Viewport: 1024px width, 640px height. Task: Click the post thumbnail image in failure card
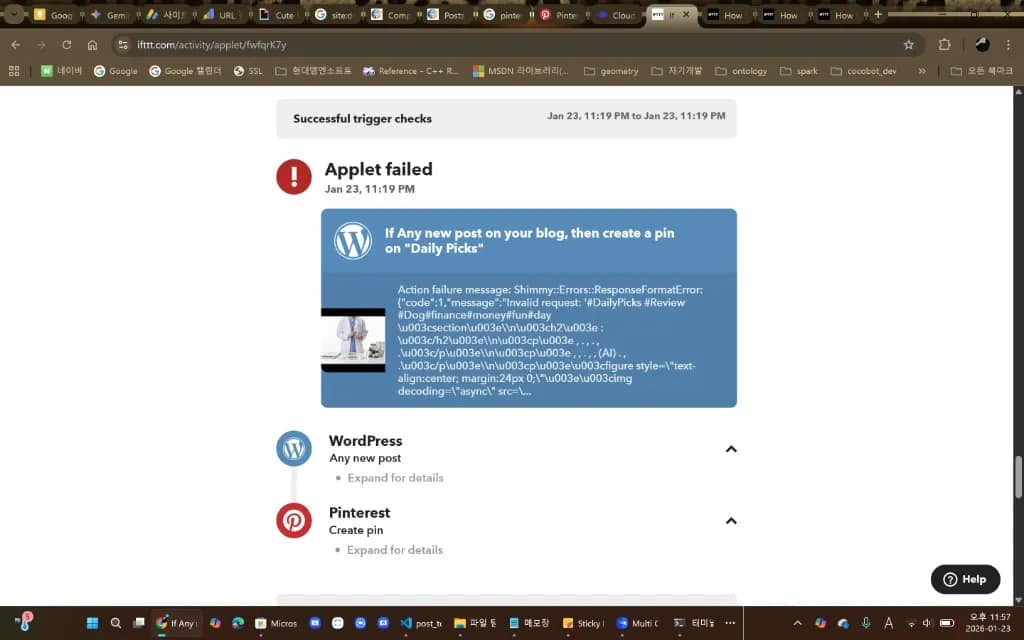tap(353, 340)
